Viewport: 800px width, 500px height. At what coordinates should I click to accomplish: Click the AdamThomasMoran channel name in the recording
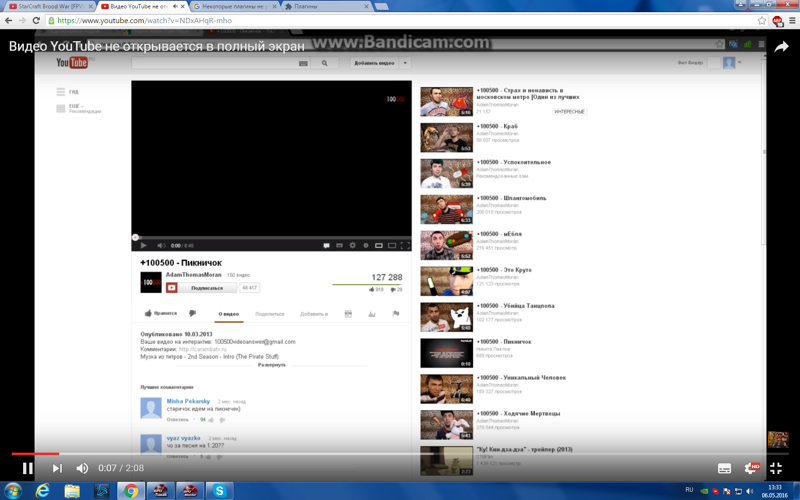193,274
